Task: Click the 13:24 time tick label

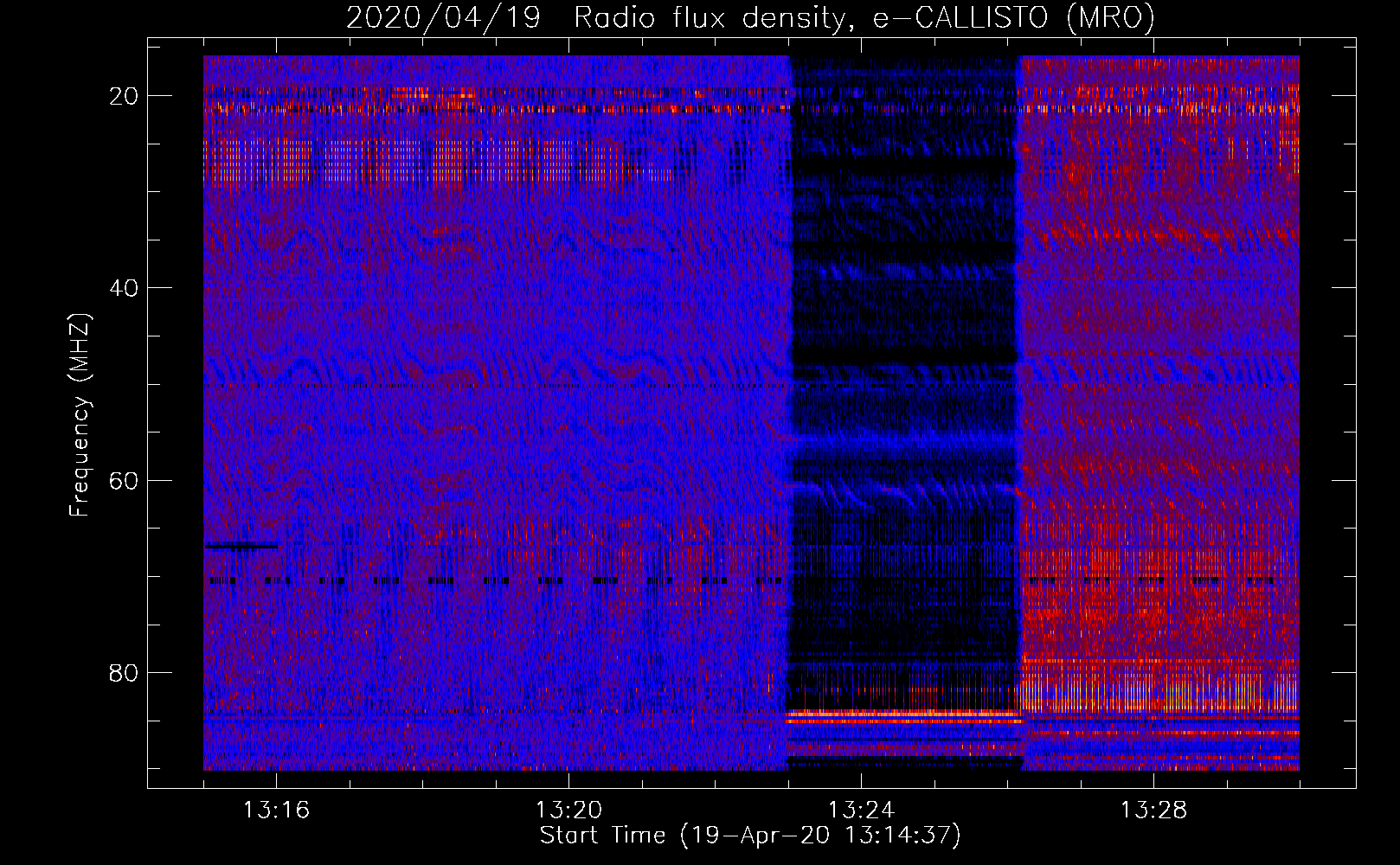Action: click(861, 811)
